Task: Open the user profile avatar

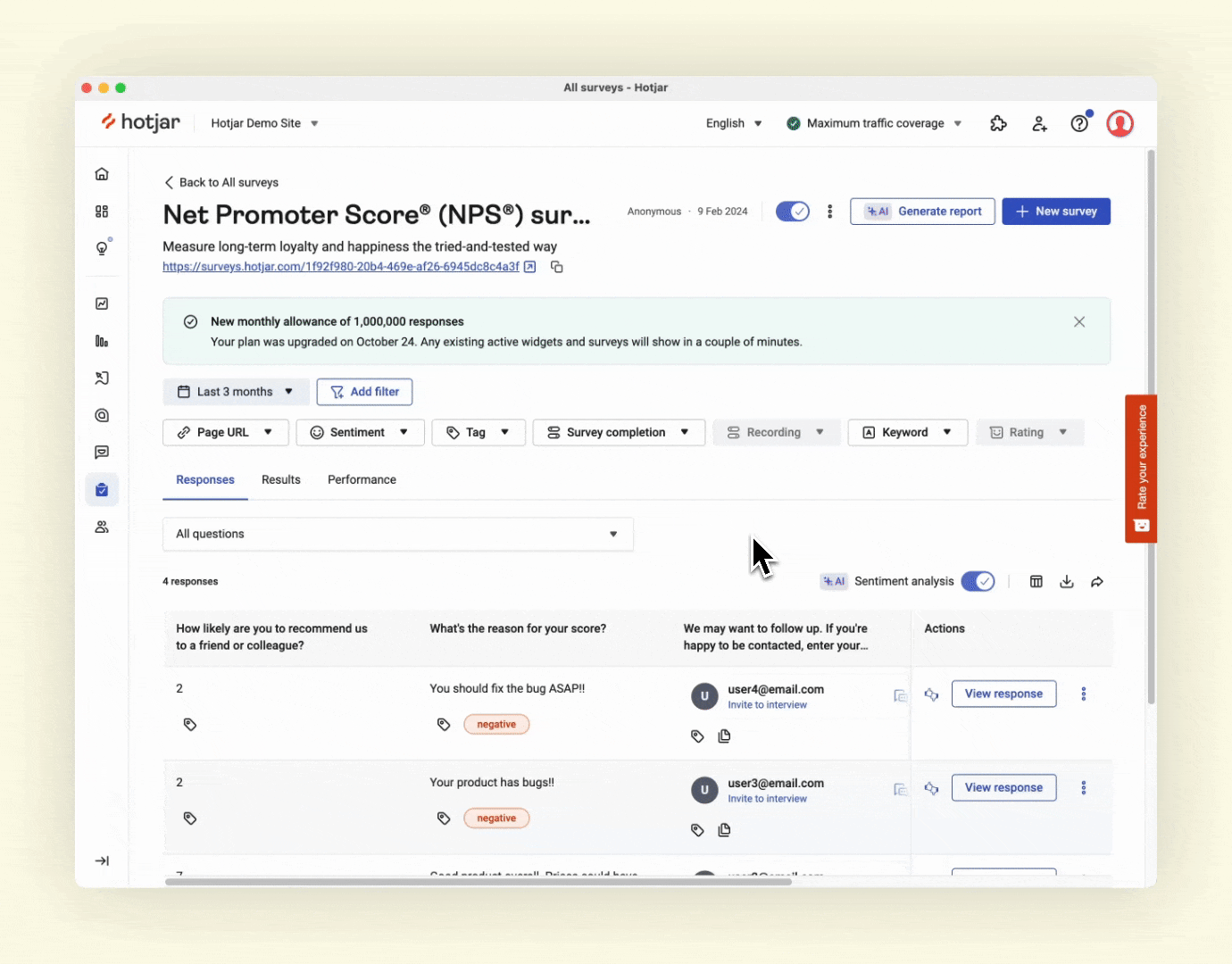Action: click(1120, 123)
